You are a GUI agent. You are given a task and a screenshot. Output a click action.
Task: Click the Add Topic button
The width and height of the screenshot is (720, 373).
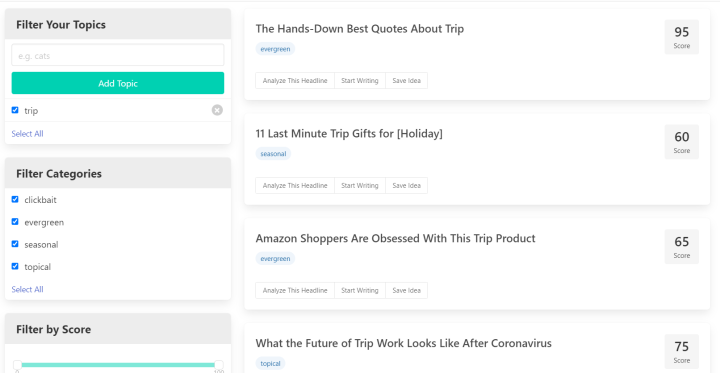click(x=118, y=83)
